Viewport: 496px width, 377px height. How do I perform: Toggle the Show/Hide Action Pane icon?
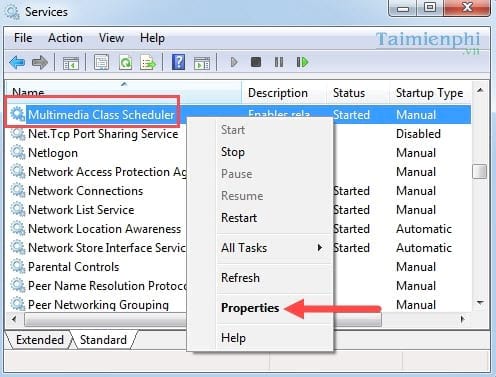[202, 63]
